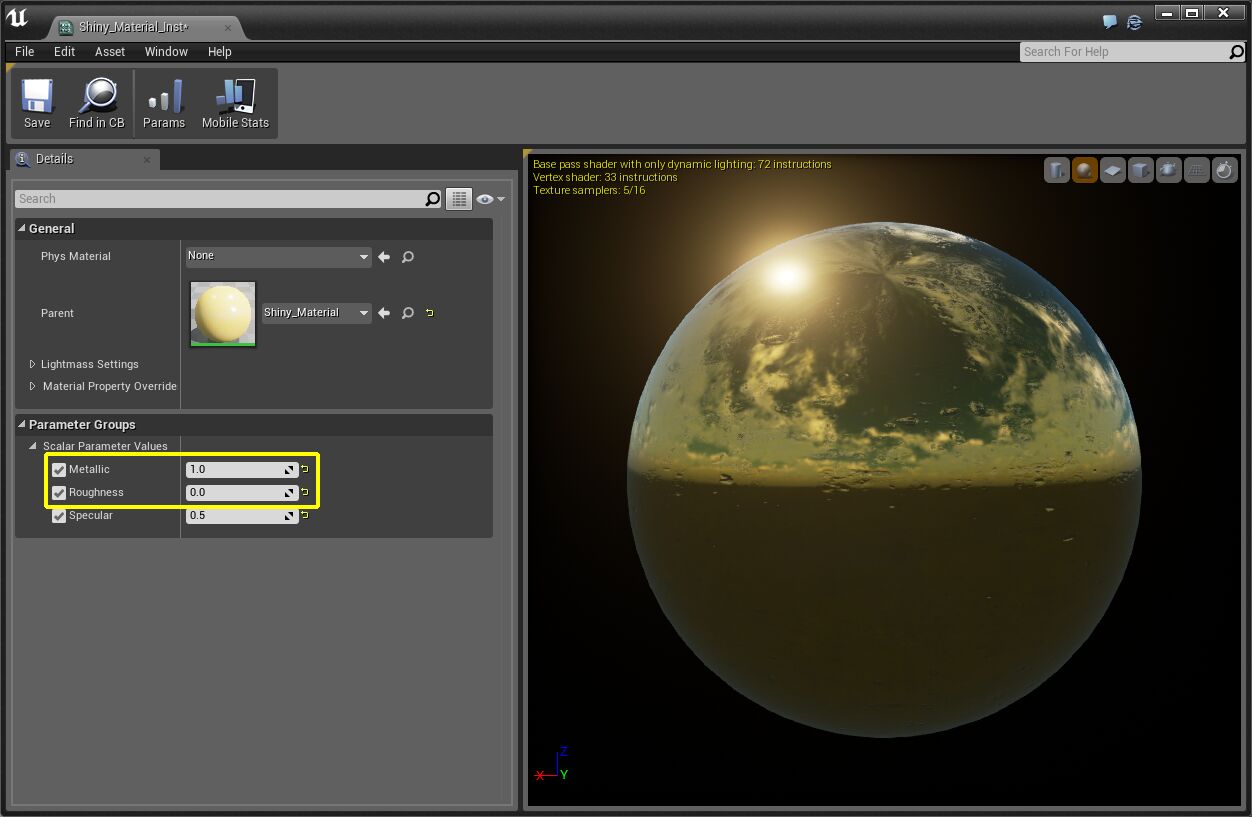Viewport: 1252px width, 817px height.
Task: Expand Material Property Override section
Action: point(33,387)
